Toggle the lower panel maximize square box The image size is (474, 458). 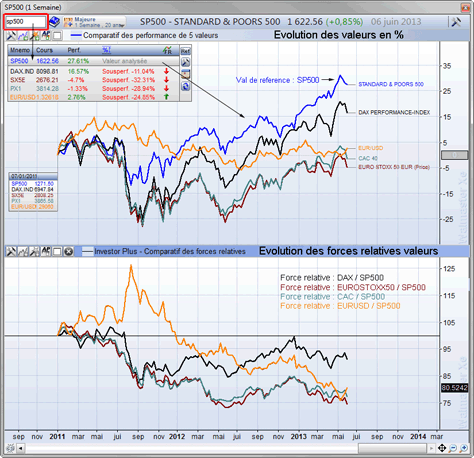[x=57, y=252]
